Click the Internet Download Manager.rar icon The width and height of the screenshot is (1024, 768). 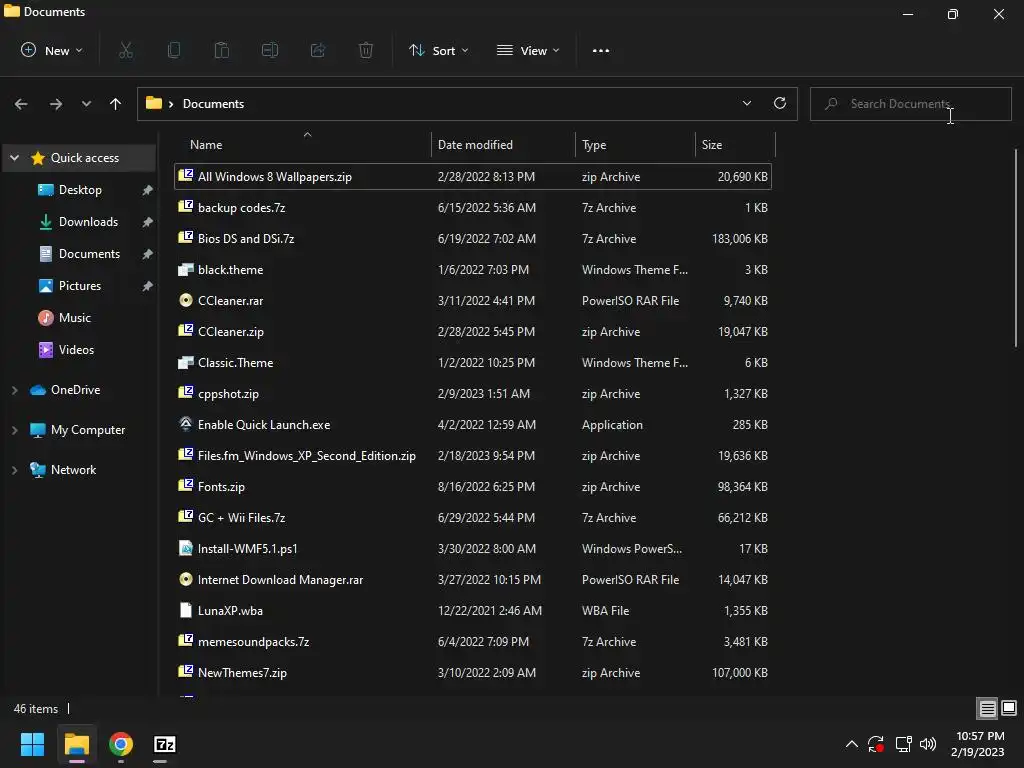tap(186, 579)
